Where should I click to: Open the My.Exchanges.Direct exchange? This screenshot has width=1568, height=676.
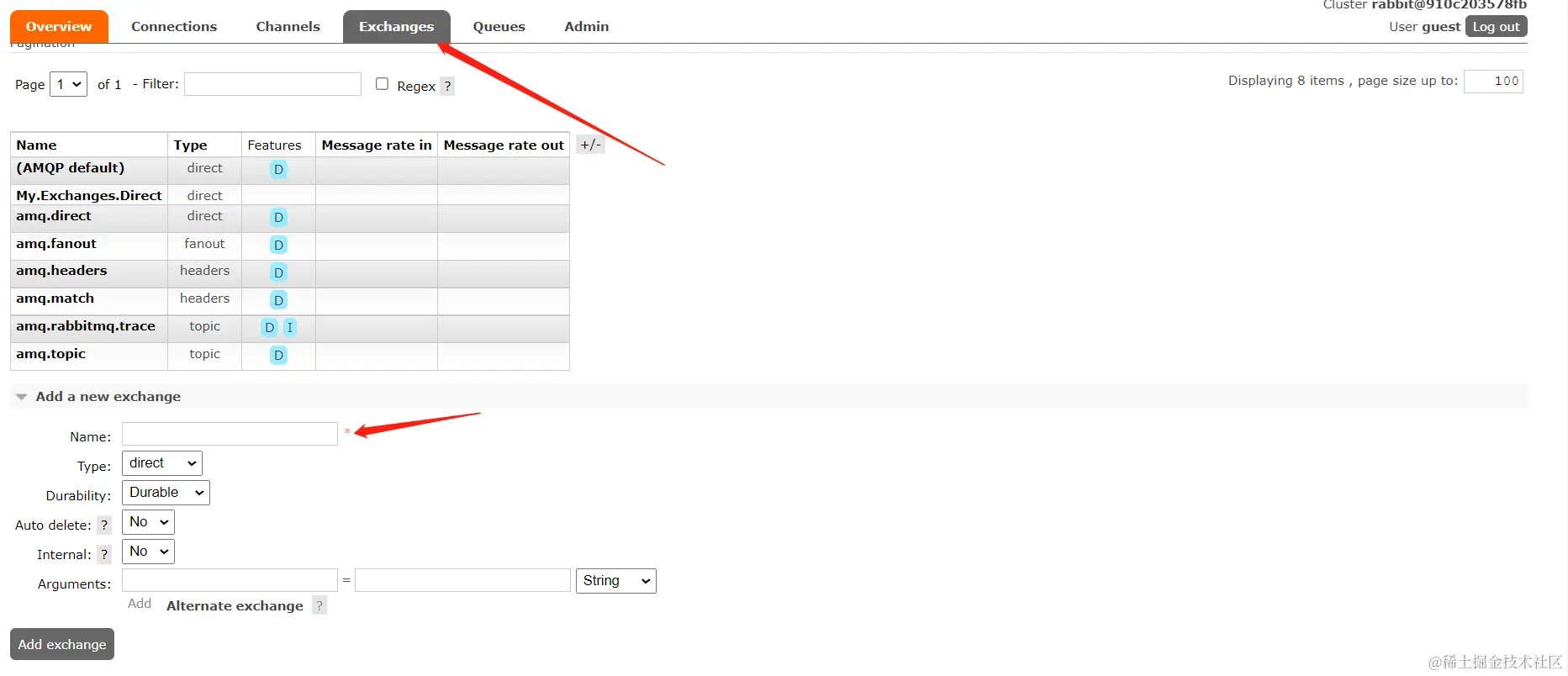point(89,195)
